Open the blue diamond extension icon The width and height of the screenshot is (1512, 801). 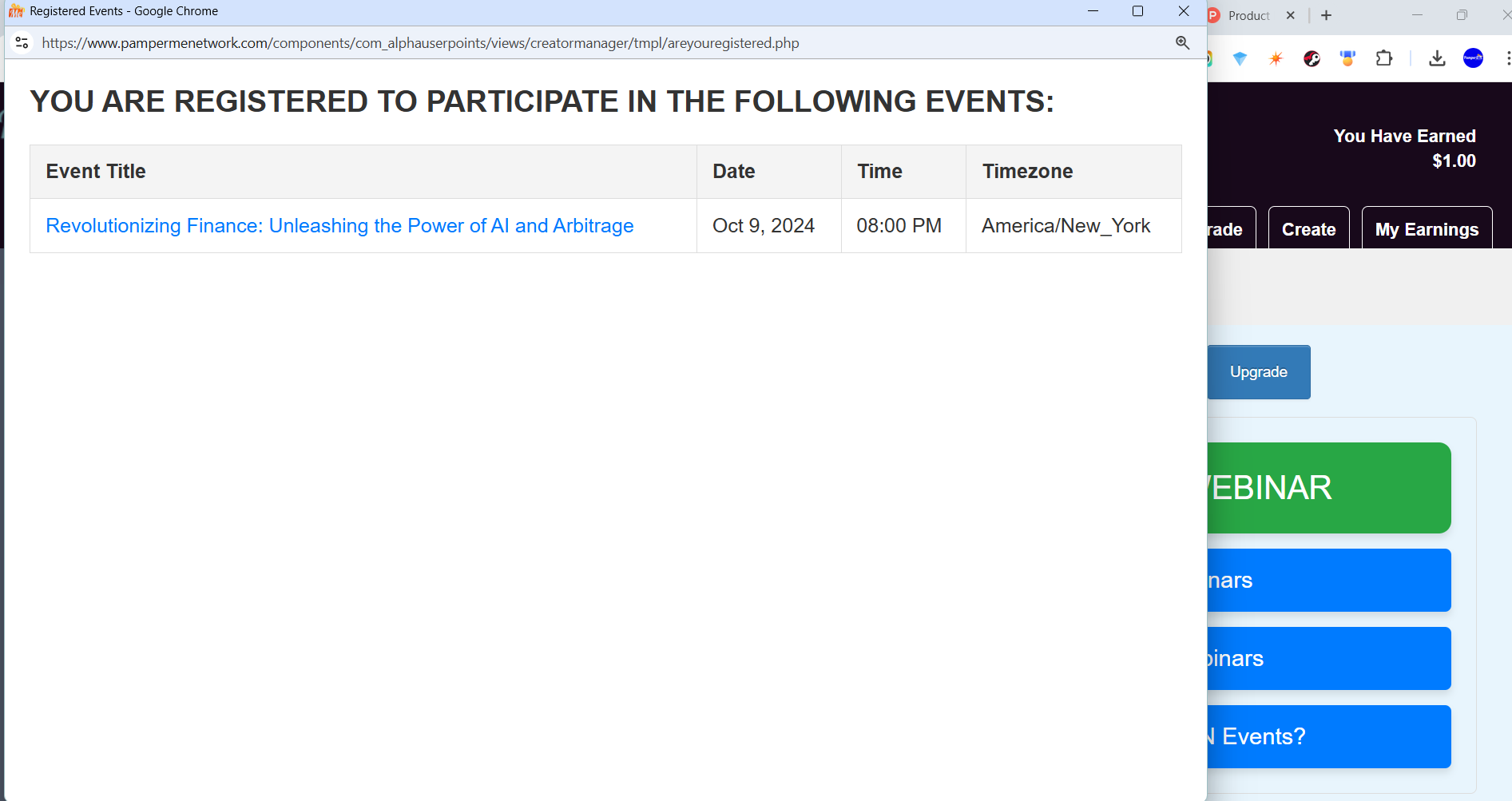tap(1240, 58)
